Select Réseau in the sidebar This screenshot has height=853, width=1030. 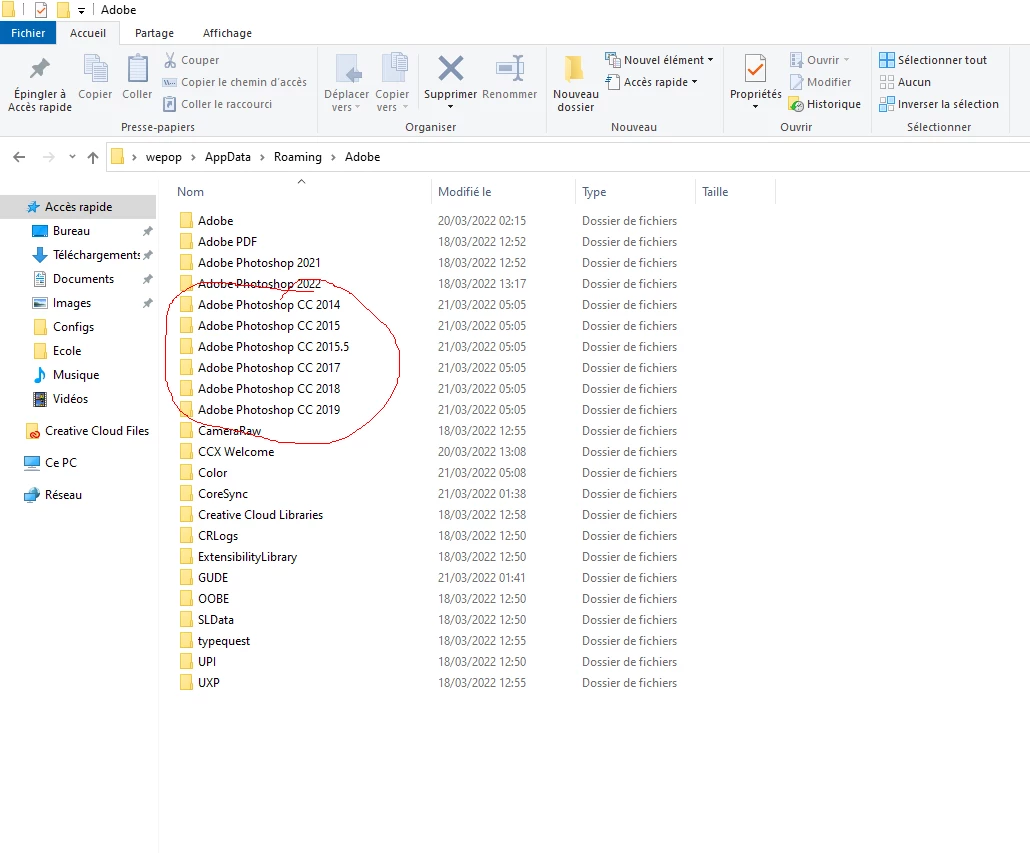(x=63, y=494)
